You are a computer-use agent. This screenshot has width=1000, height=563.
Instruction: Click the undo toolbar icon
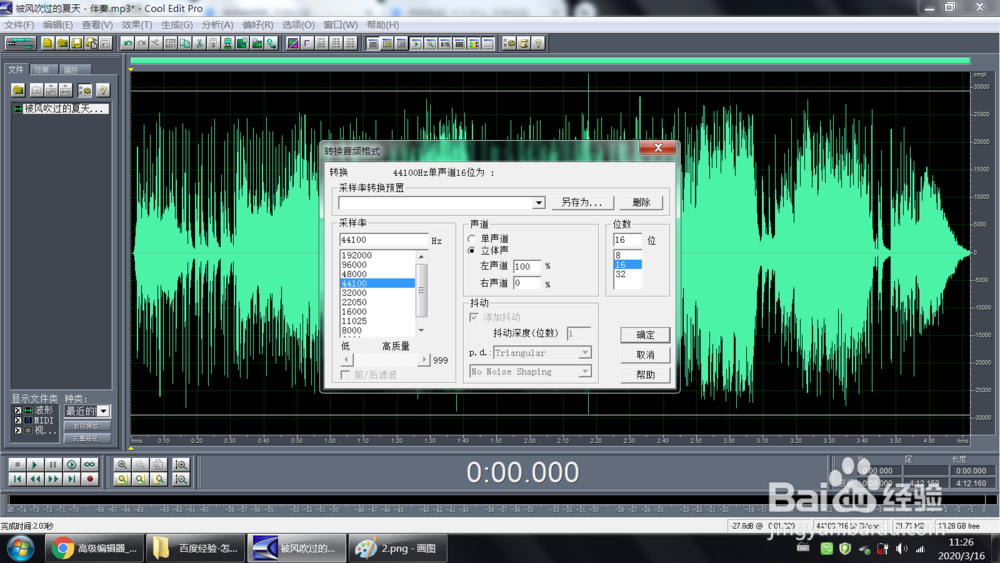click(x=128, y=43)
